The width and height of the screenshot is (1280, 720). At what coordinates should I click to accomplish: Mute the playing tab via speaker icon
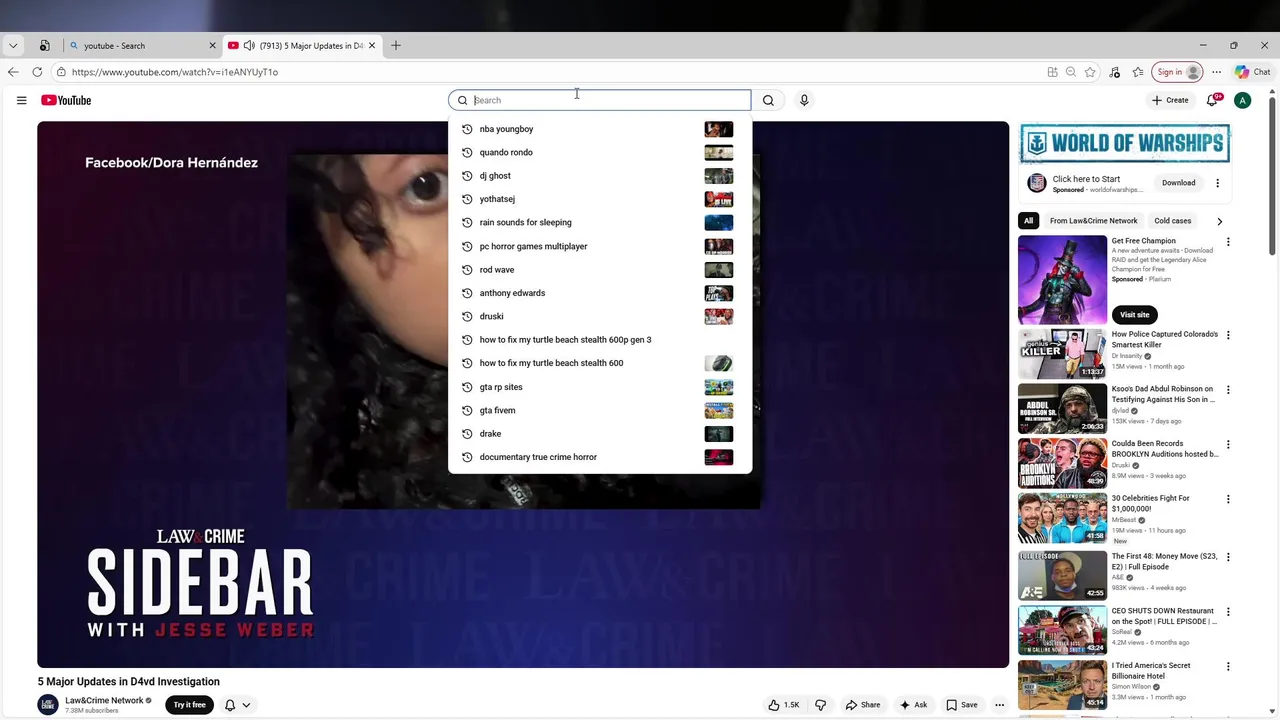pyautogui.click(x=249, y=45)
